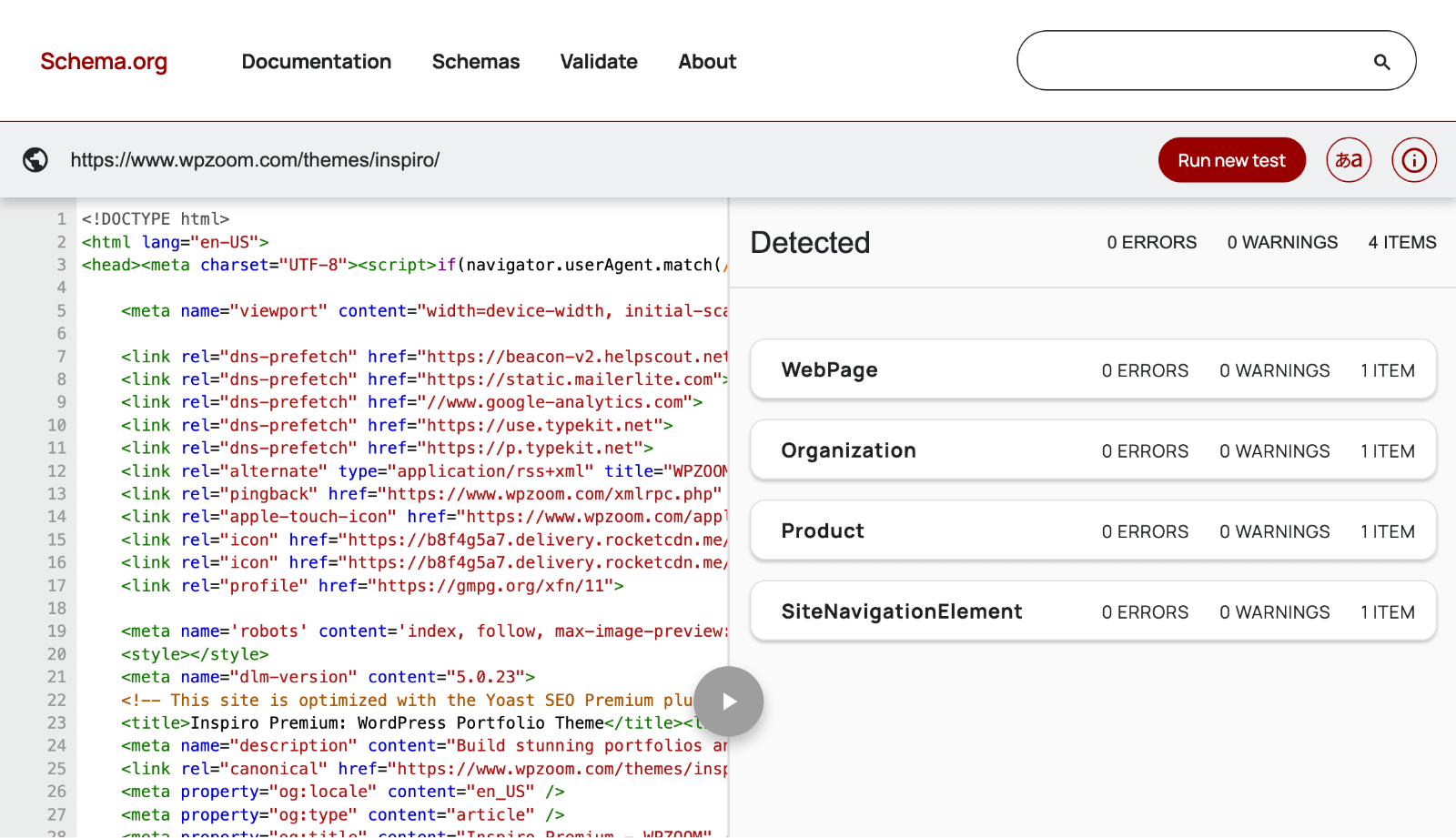This screenshot has width=1456, height=838.
Task: Click the search magnifier icon
Action: pyautogui.click(x=1382, y=61)
